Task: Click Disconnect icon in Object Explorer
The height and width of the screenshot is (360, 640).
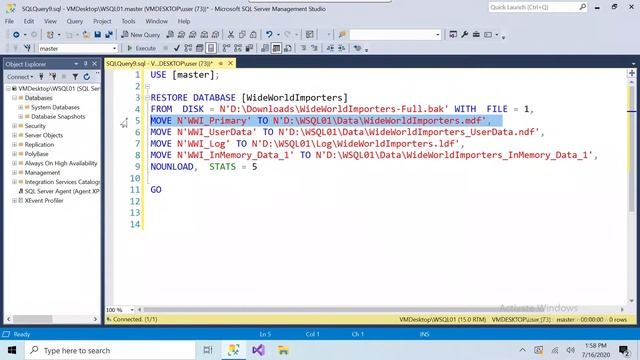Action: pos(53,77)
